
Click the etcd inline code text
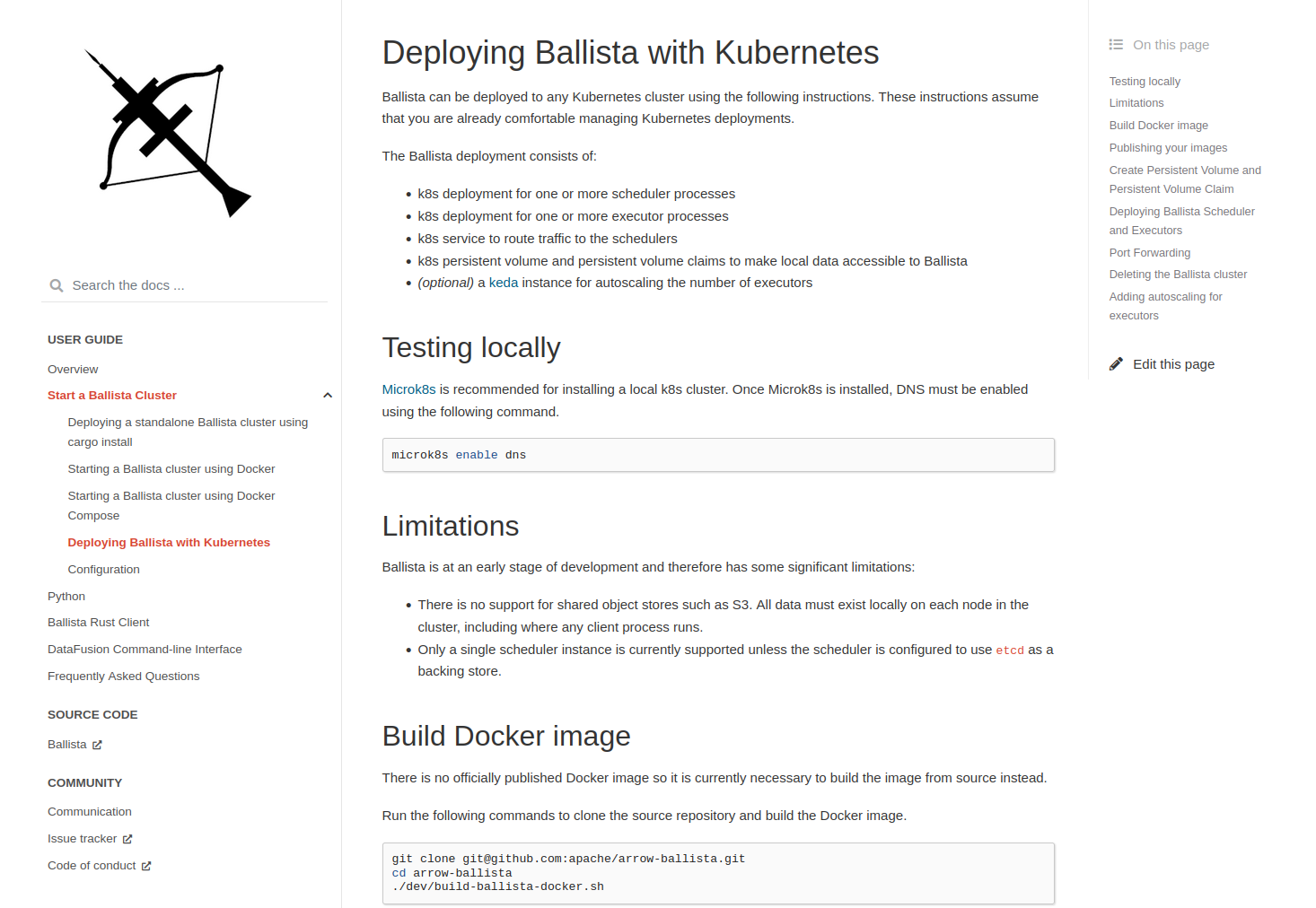coord(1010,650)
